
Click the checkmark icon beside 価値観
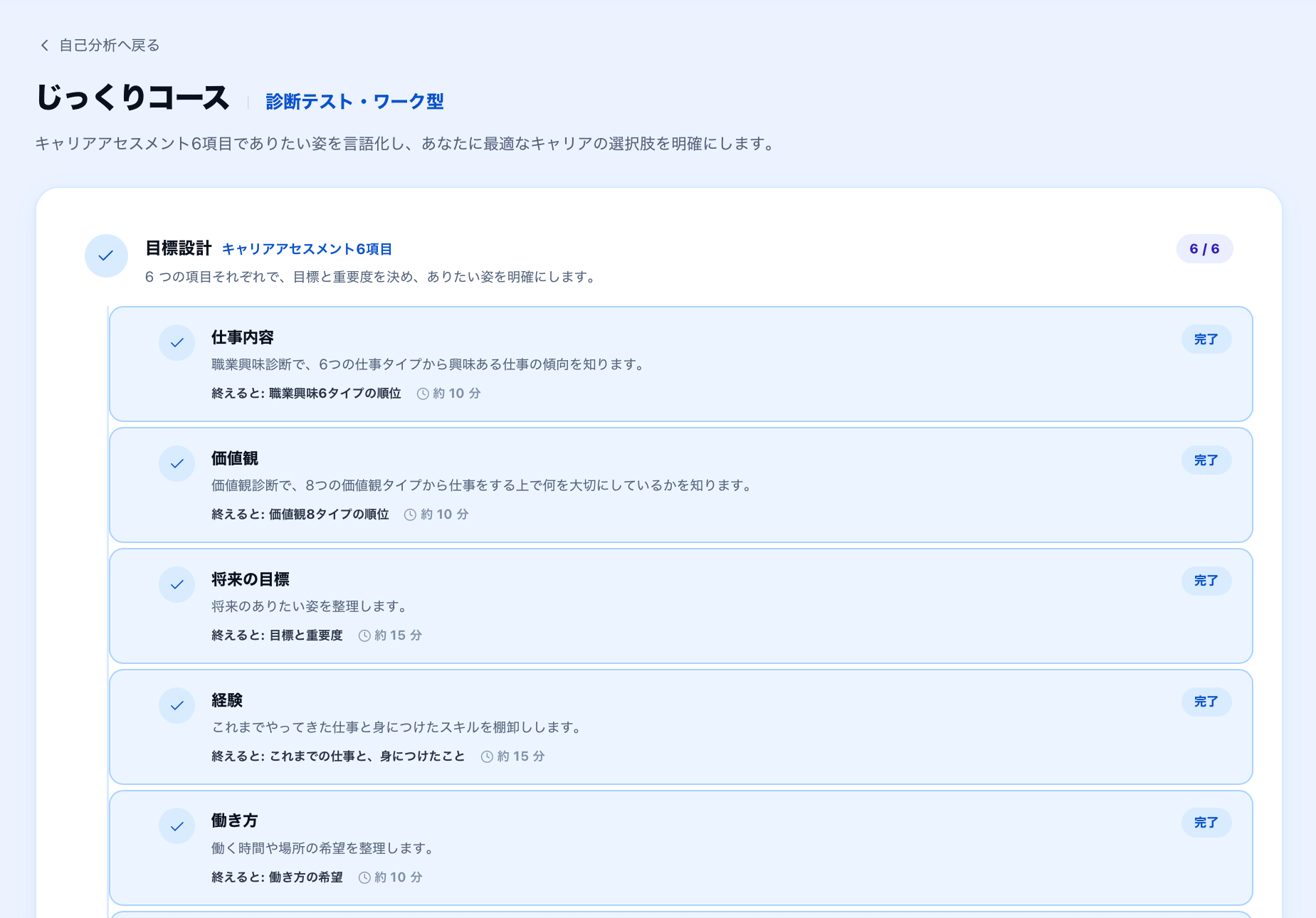tap(177, 464)
